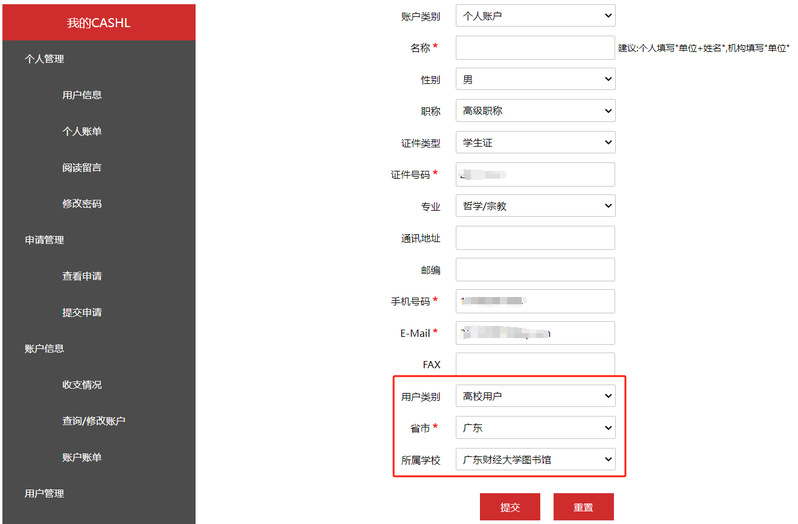Click the 重置 reset button
This screenshot has width=798, height=524.
tap(583, 507)
